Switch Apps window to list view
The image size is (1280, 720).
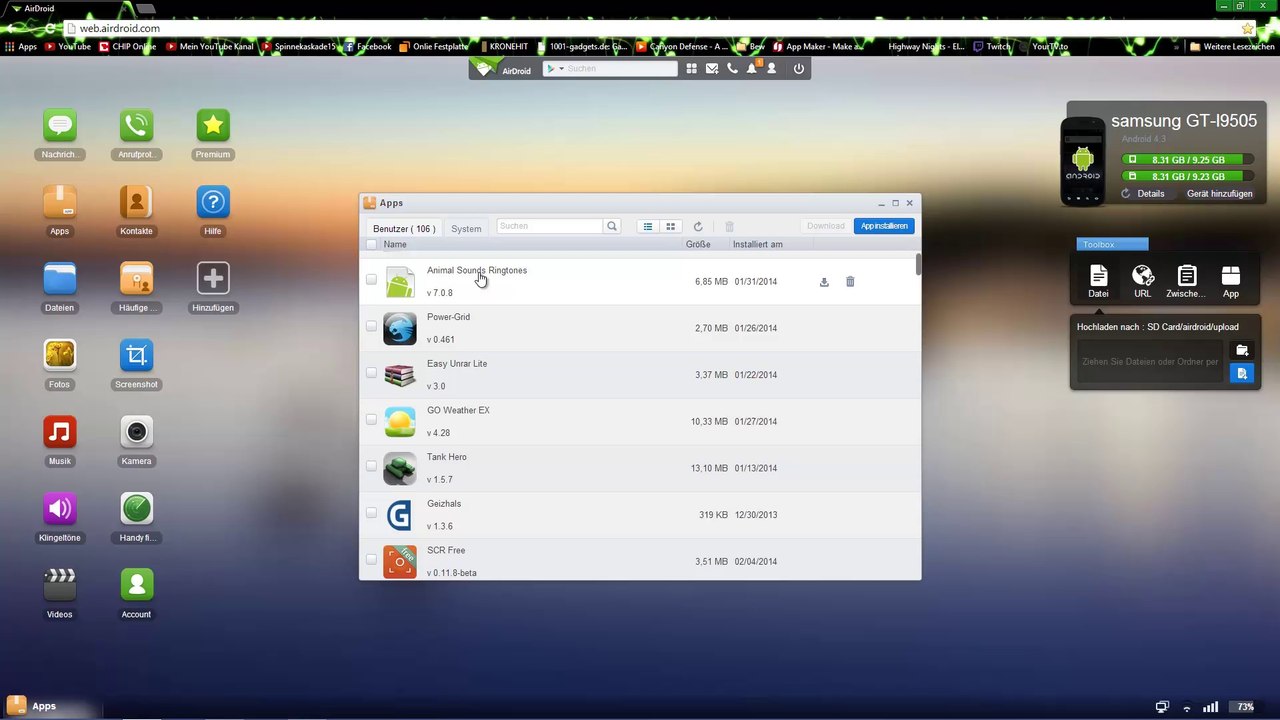pyautogui.click(x=648, y=227)
